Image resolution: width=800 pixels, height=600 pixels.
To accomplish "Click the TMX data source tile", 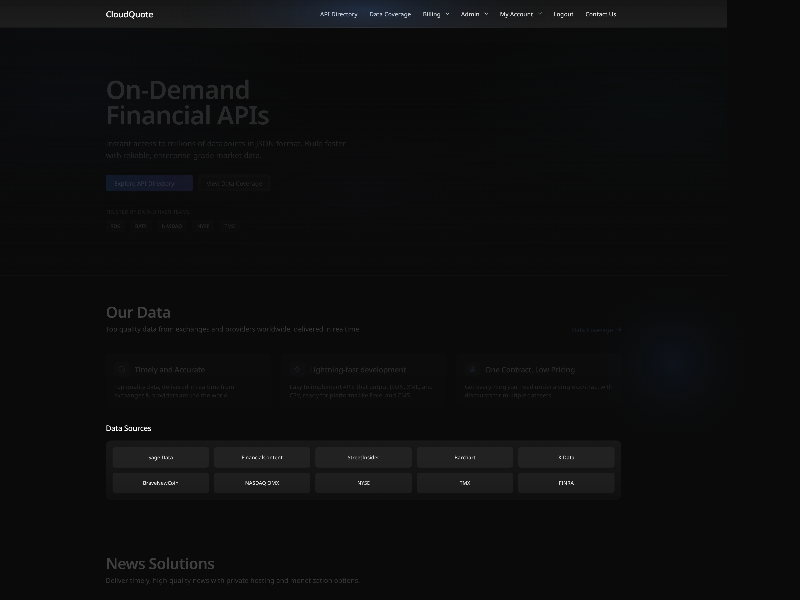I will 465,482.
